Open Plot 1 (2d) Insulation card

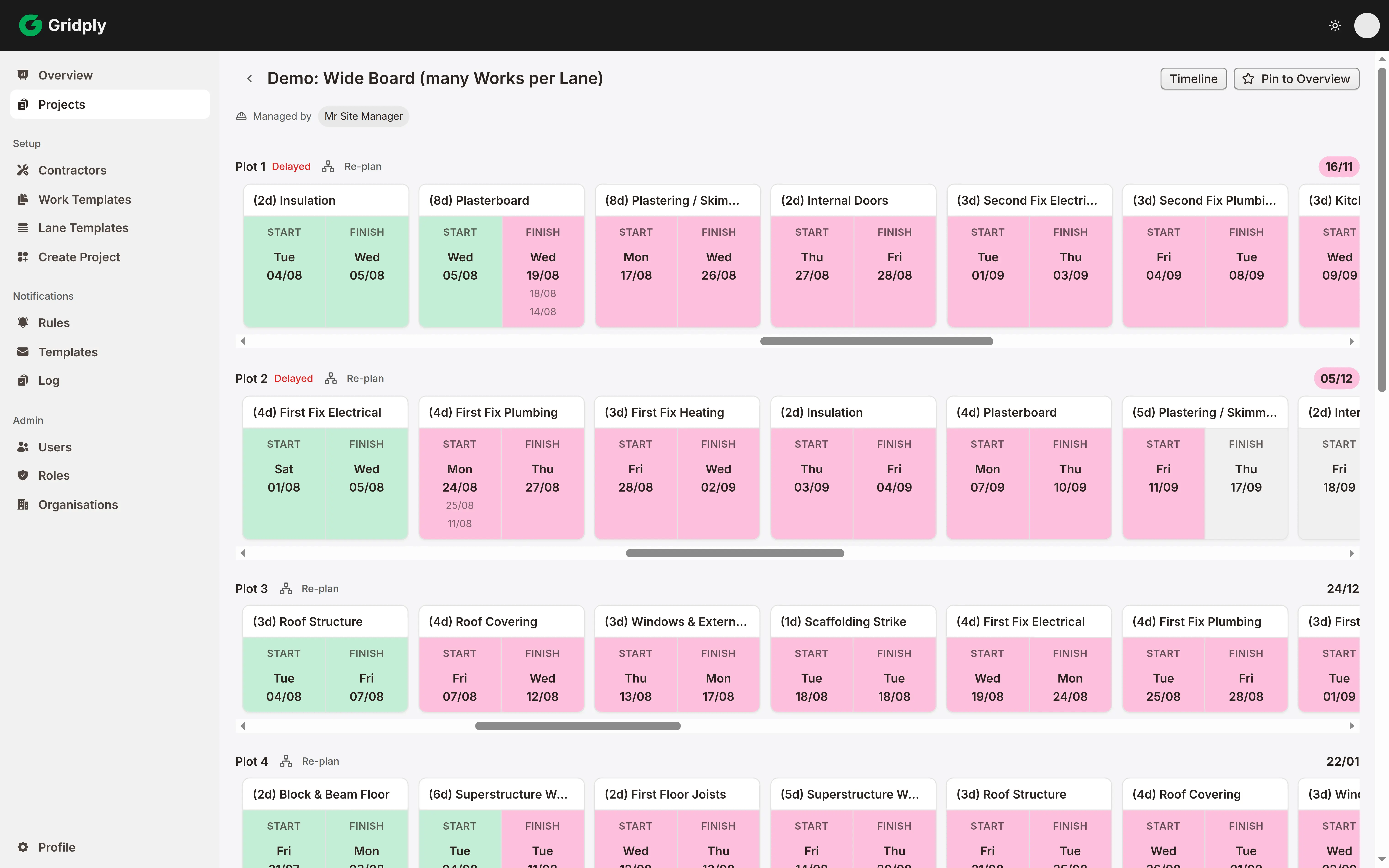pyautogui.click(x=326, y=256)
